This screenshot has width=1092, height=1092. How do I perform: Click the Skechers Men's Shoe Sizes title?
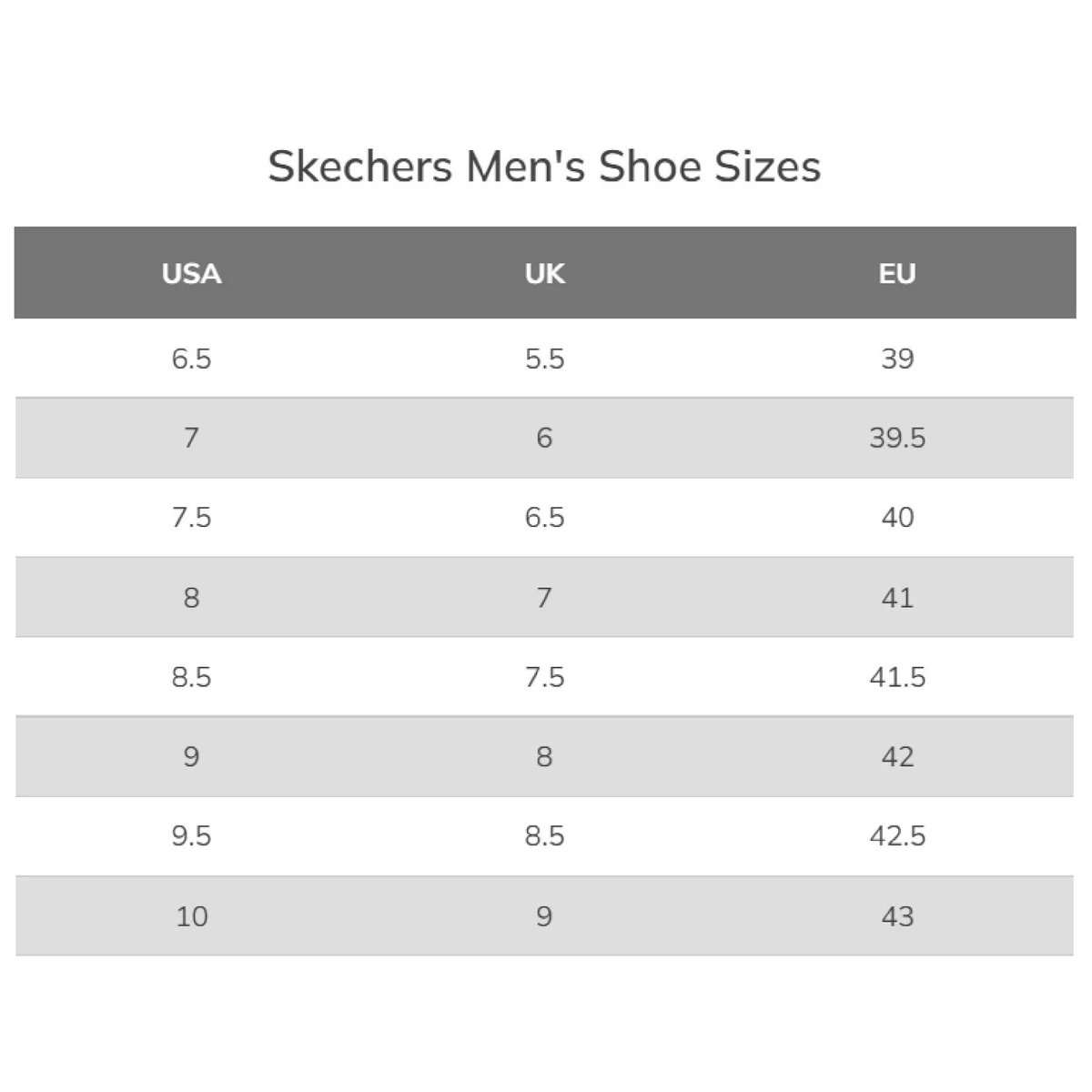point(544,167)
